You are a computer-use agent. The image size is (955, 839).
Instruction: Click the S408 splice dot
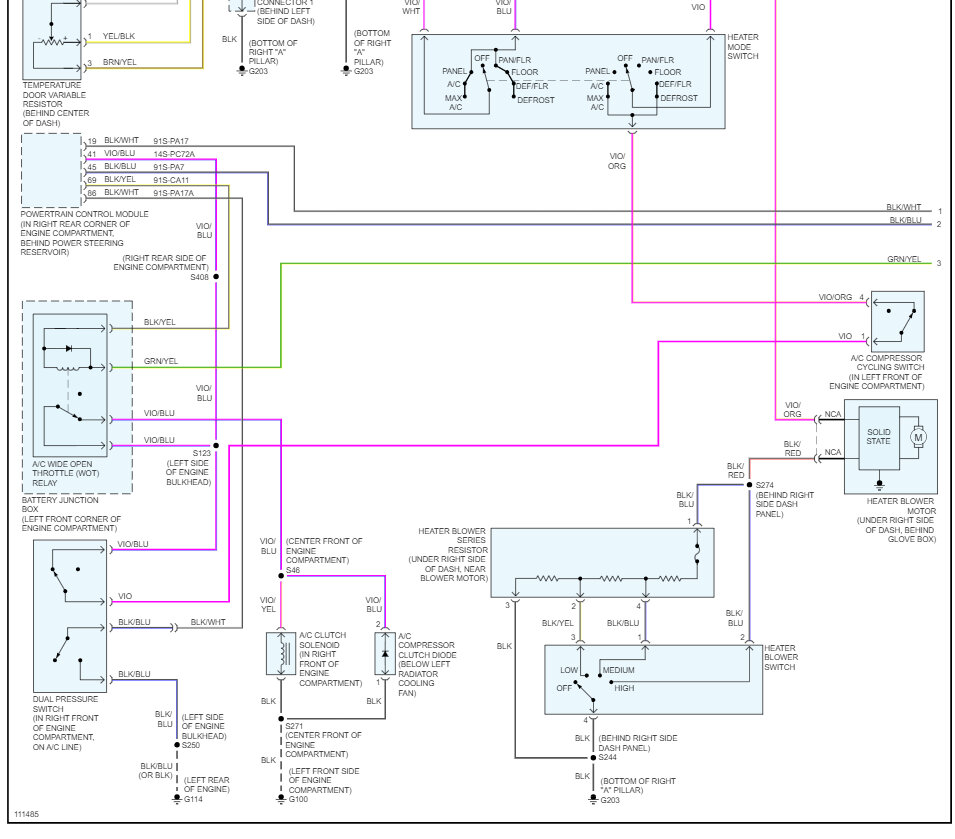tap(216, 276)
